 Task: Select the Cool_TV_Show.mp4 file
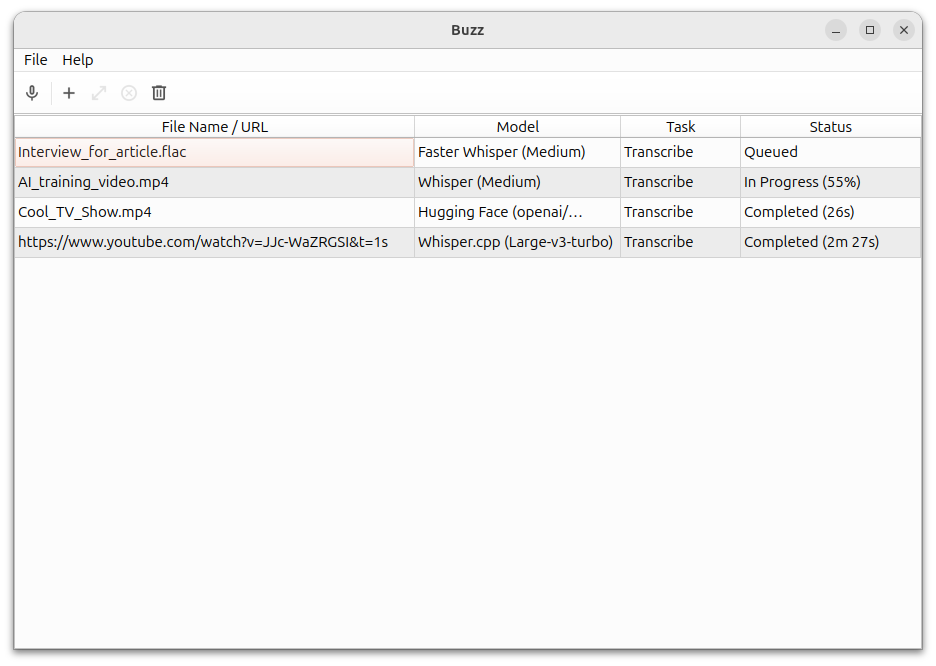pos(85,212)
